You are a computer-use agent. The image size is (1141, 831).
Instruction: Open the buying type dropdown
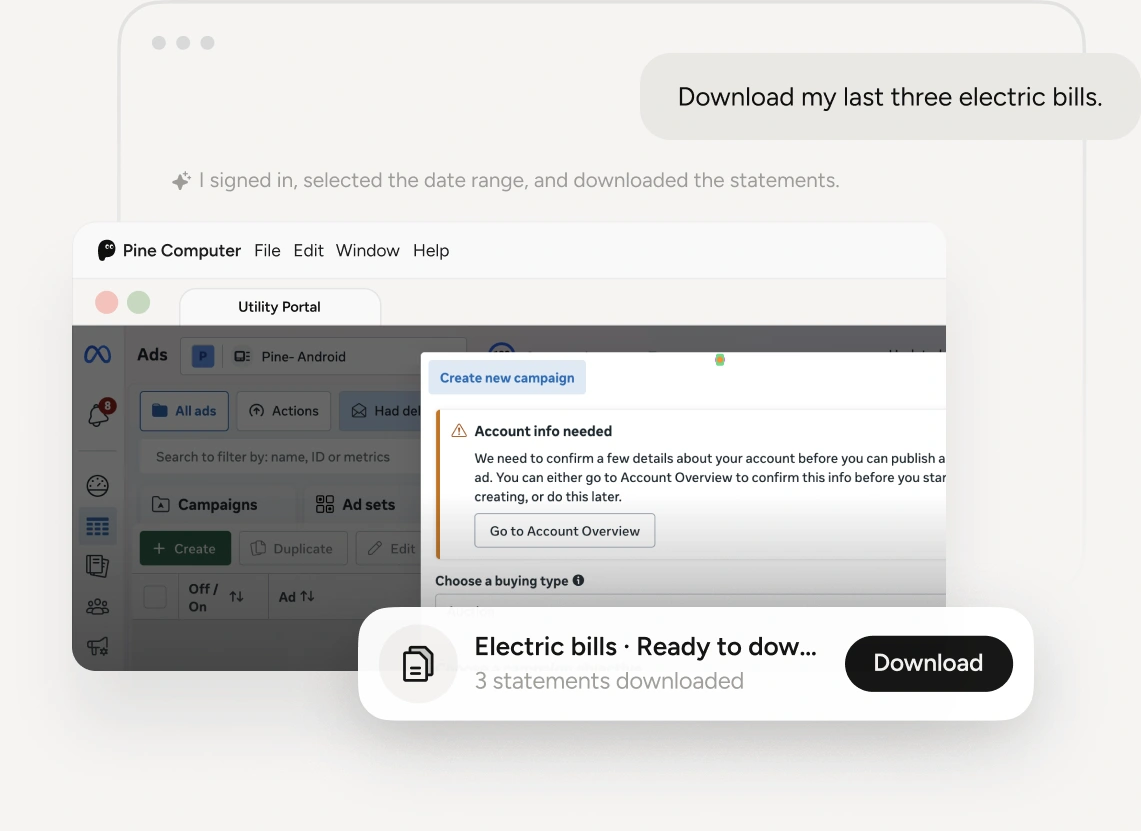690,600
